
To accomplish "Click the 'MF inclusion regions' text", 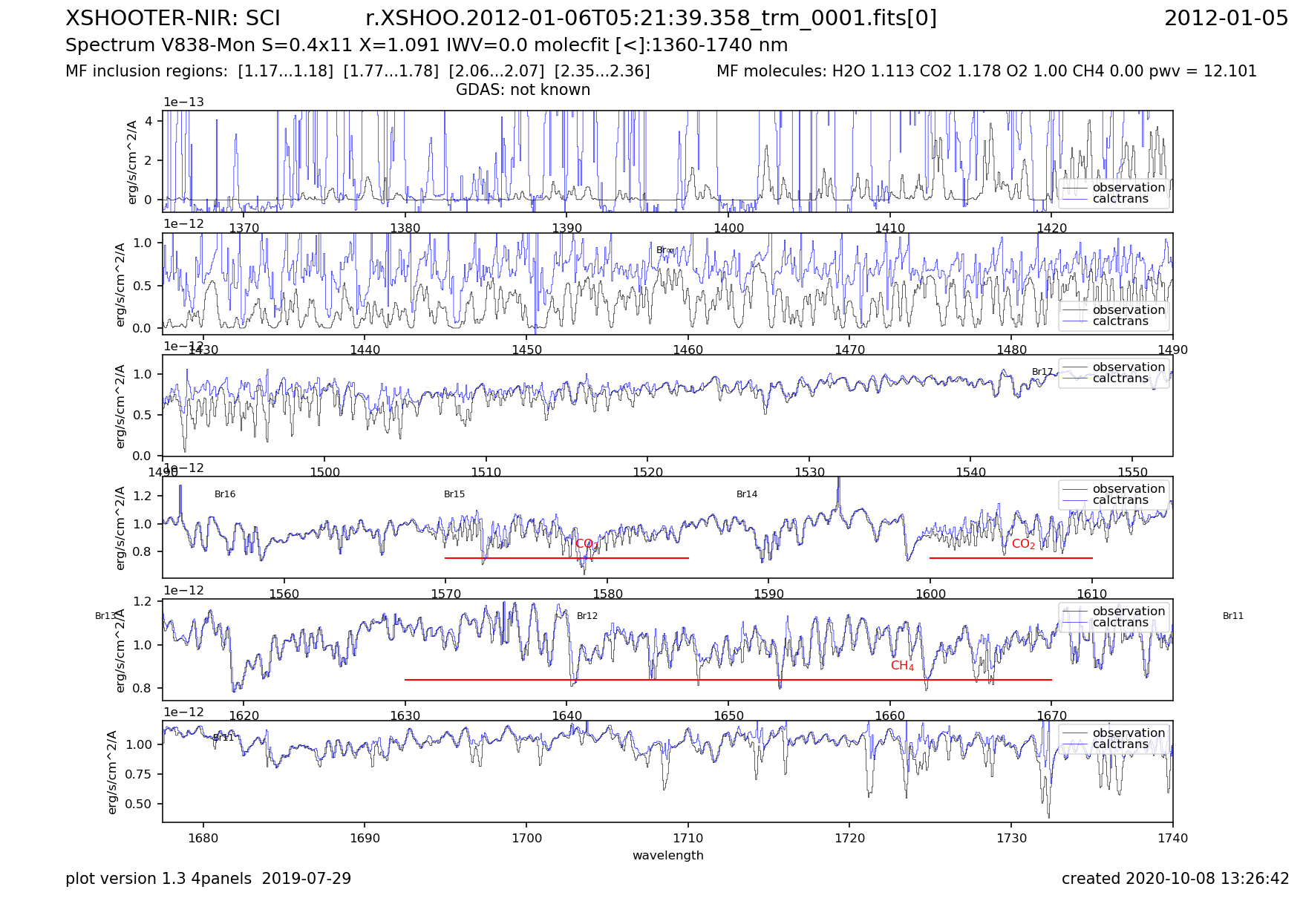I will tap(357, 71).
